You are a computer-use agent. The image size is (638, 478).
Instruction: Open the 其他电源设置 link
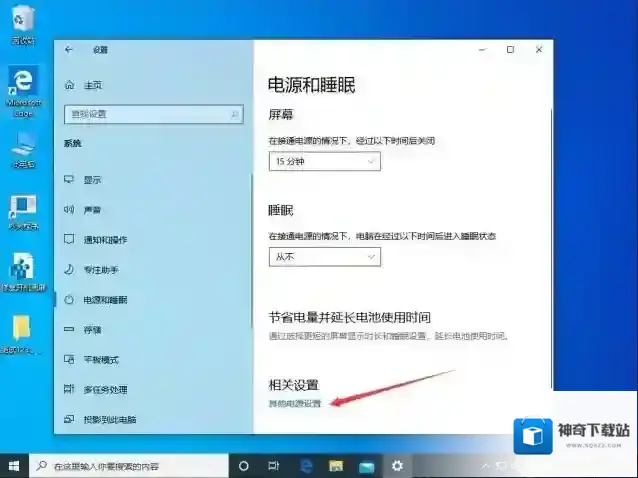click(295, 403)
